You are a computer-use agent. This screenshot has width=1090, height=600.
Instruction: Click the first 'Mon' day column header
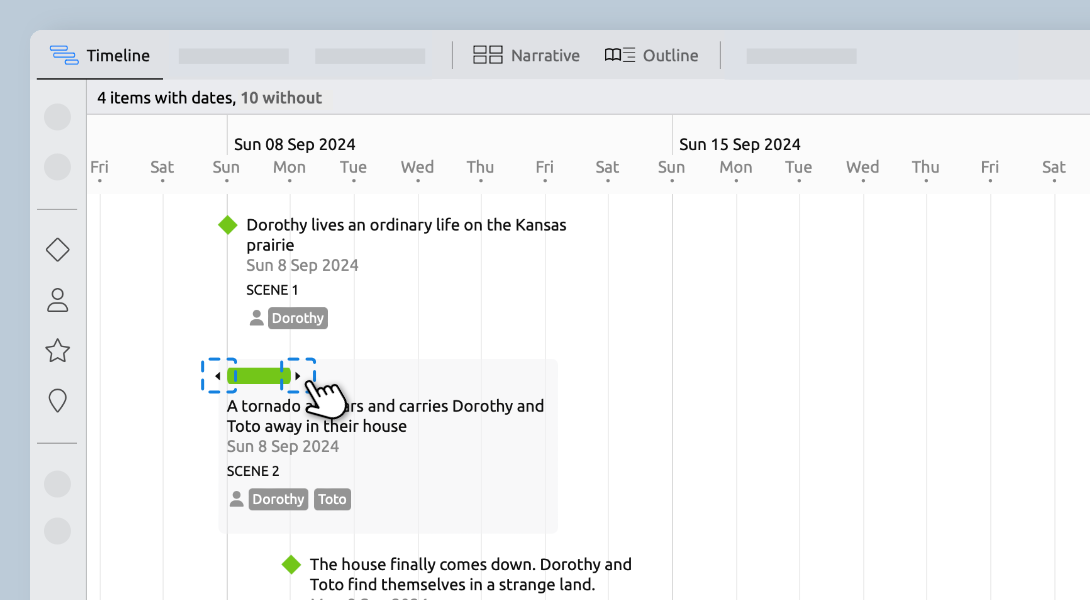[x=289, y=168]
